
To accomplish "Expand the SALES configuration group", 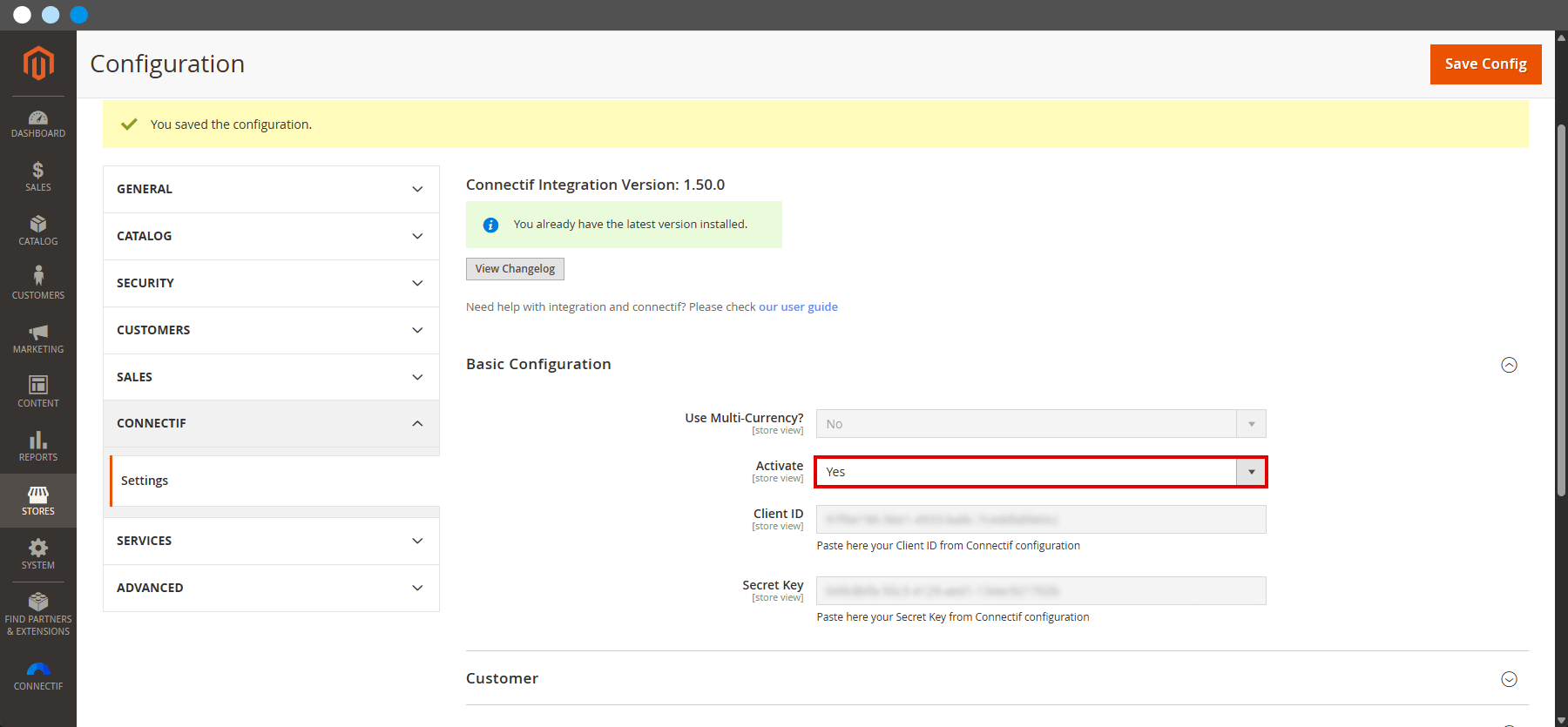I will pyautogui.click(x=271, y=377).
